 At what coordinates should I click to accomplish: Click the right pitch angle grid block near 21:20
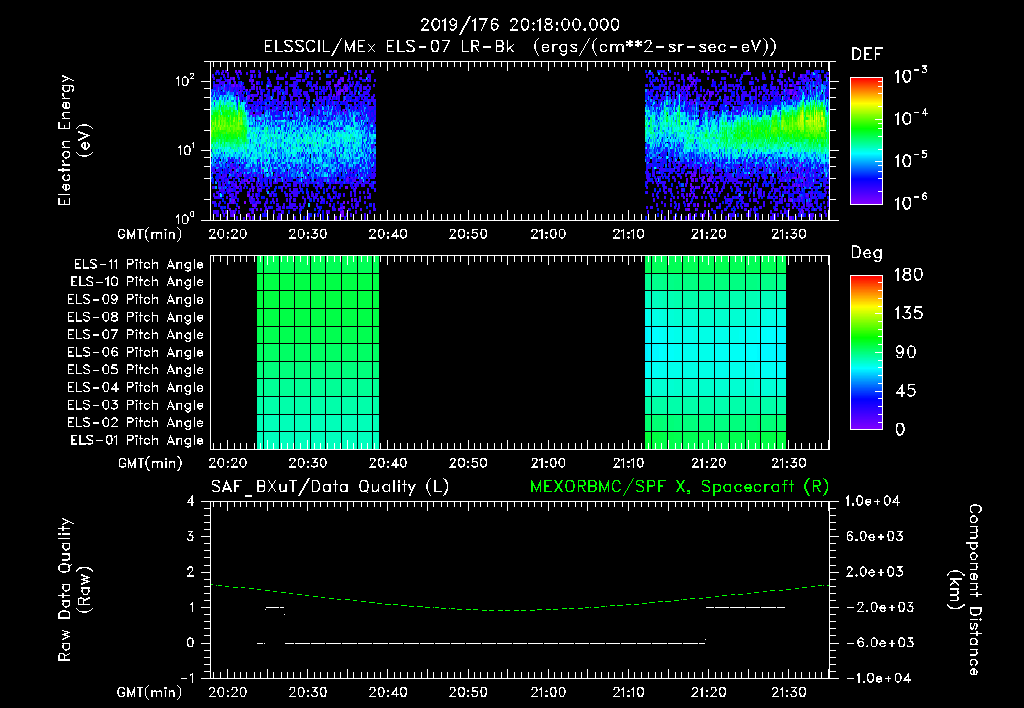(715, 352)
